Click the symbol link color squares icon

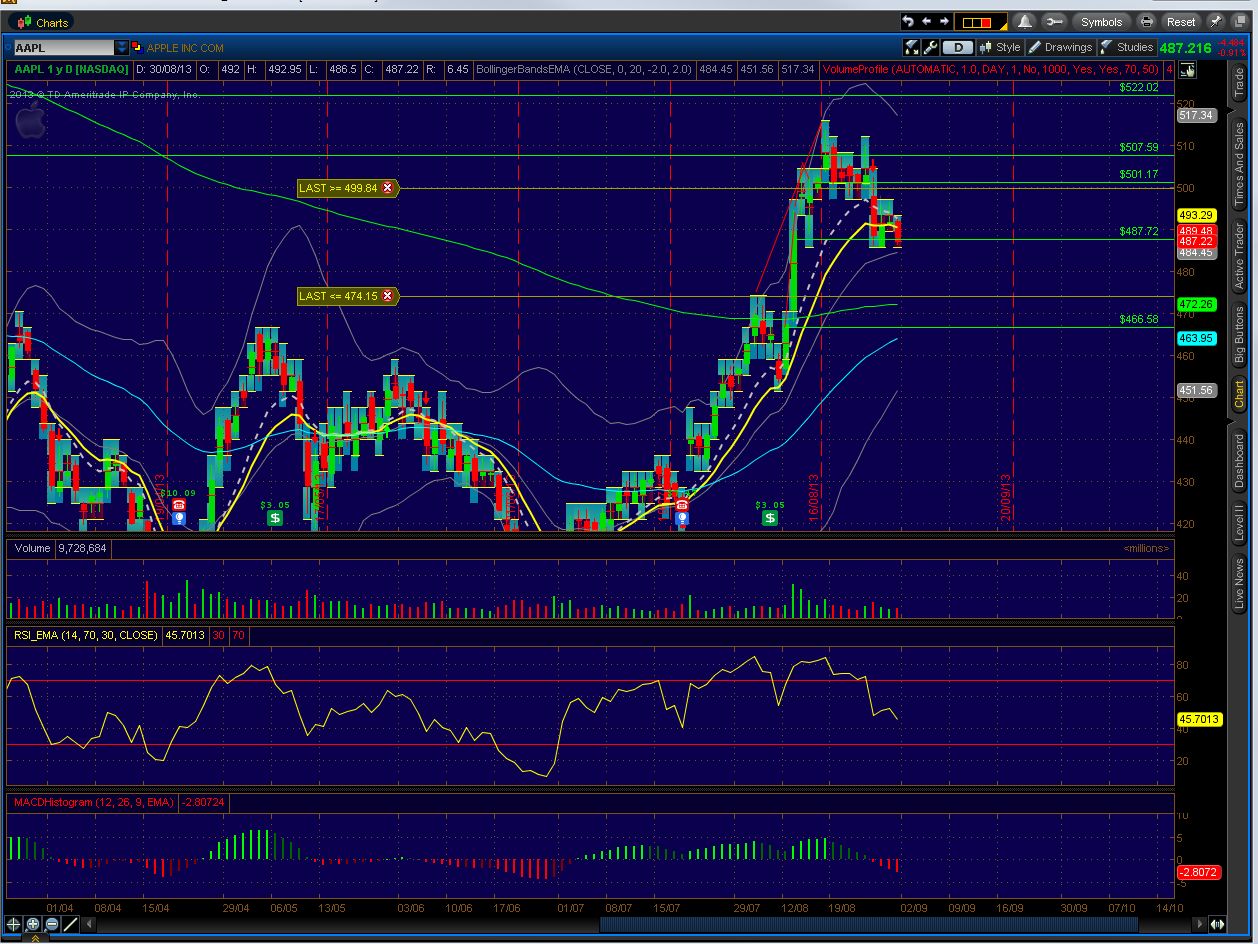(137, 47)
